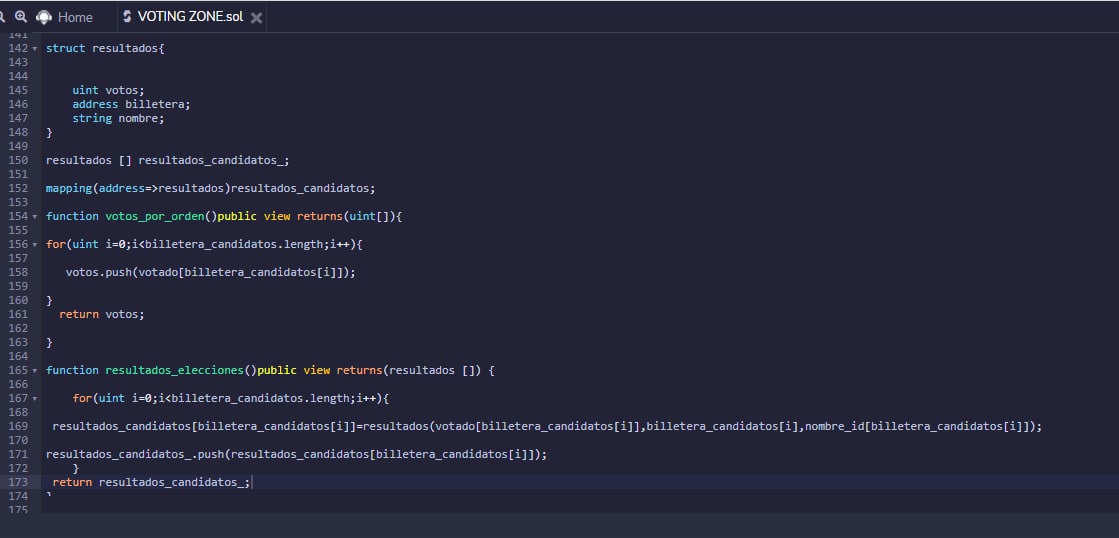
Task: Click 'return votos;' statement
Action: tap(102, 314)
